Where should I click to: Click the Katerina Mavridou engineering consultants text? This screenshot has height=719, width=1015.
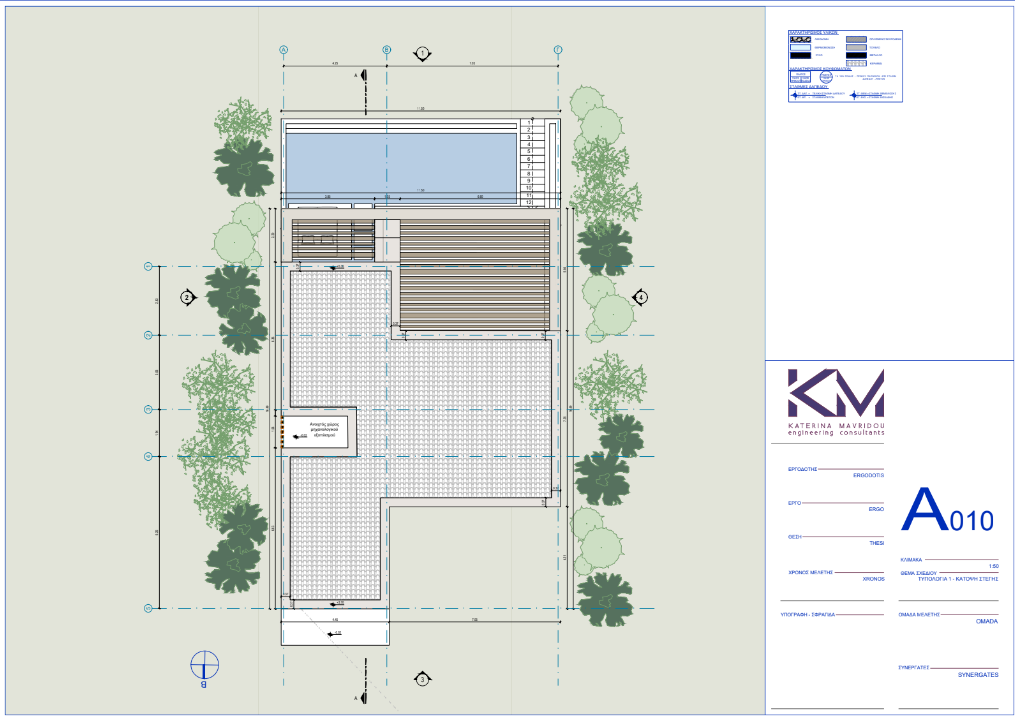coord(835,429)
